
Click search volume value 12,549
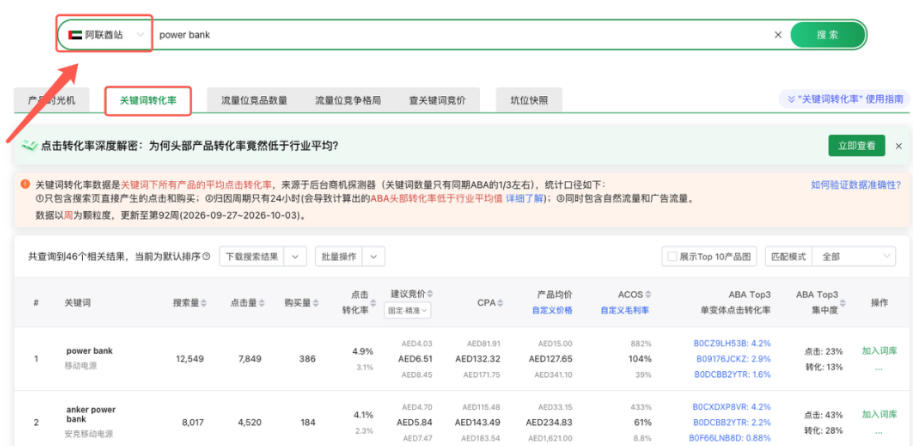[190, 359]
